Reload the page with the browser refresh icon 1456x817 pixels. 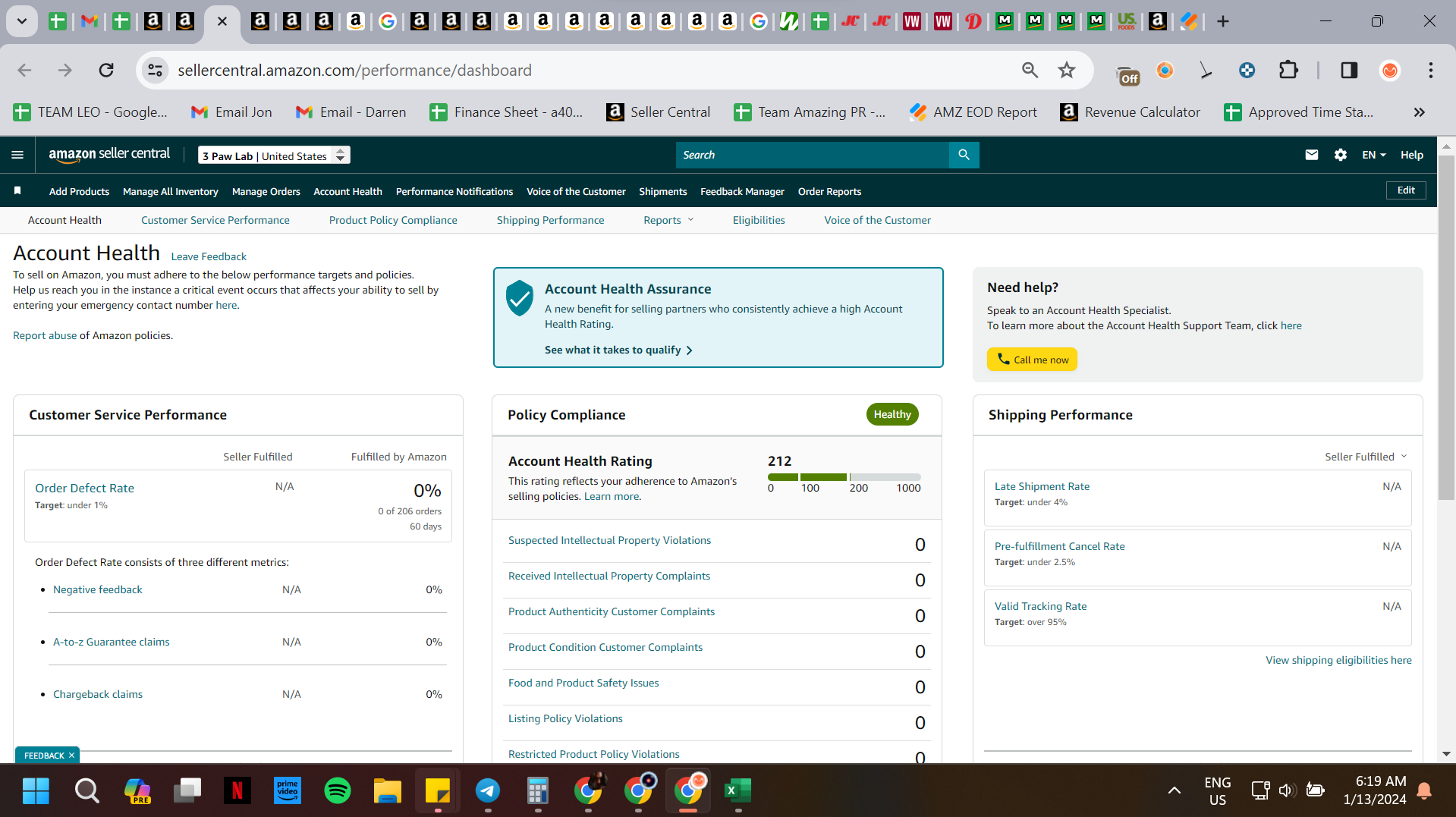pyautogui.click(x=106, y=71)
